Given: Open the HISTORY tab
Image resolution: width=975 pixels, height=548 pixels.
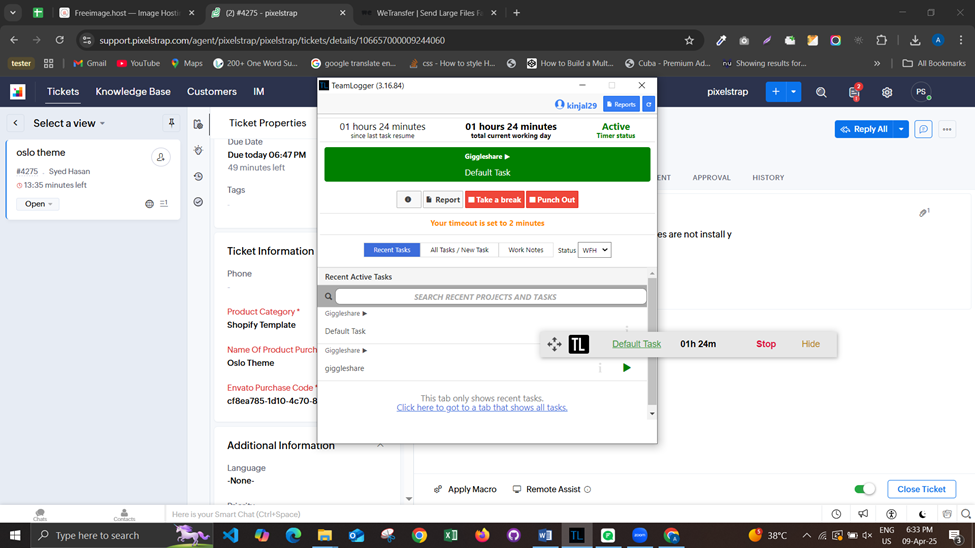Looking at the screenshot, I should pos(768,177).
